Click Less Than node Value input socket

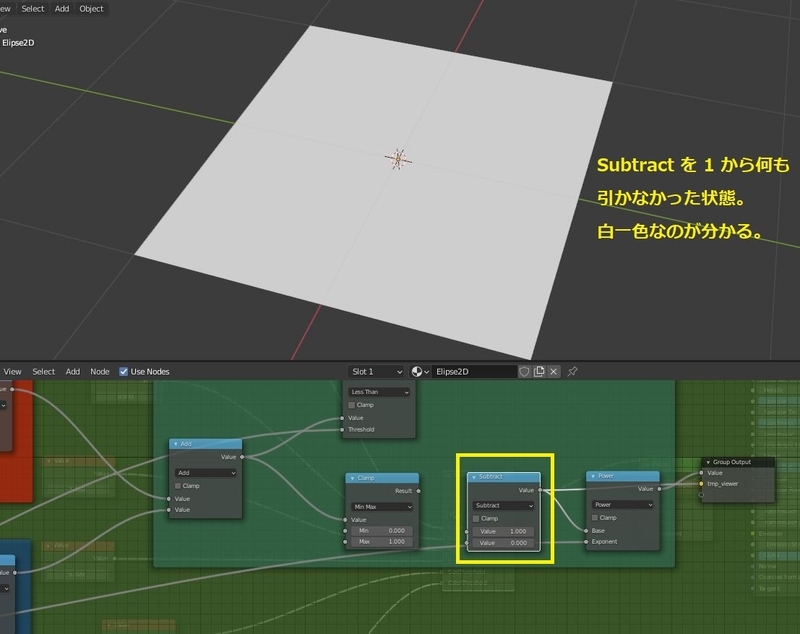(x=342, y=418)
